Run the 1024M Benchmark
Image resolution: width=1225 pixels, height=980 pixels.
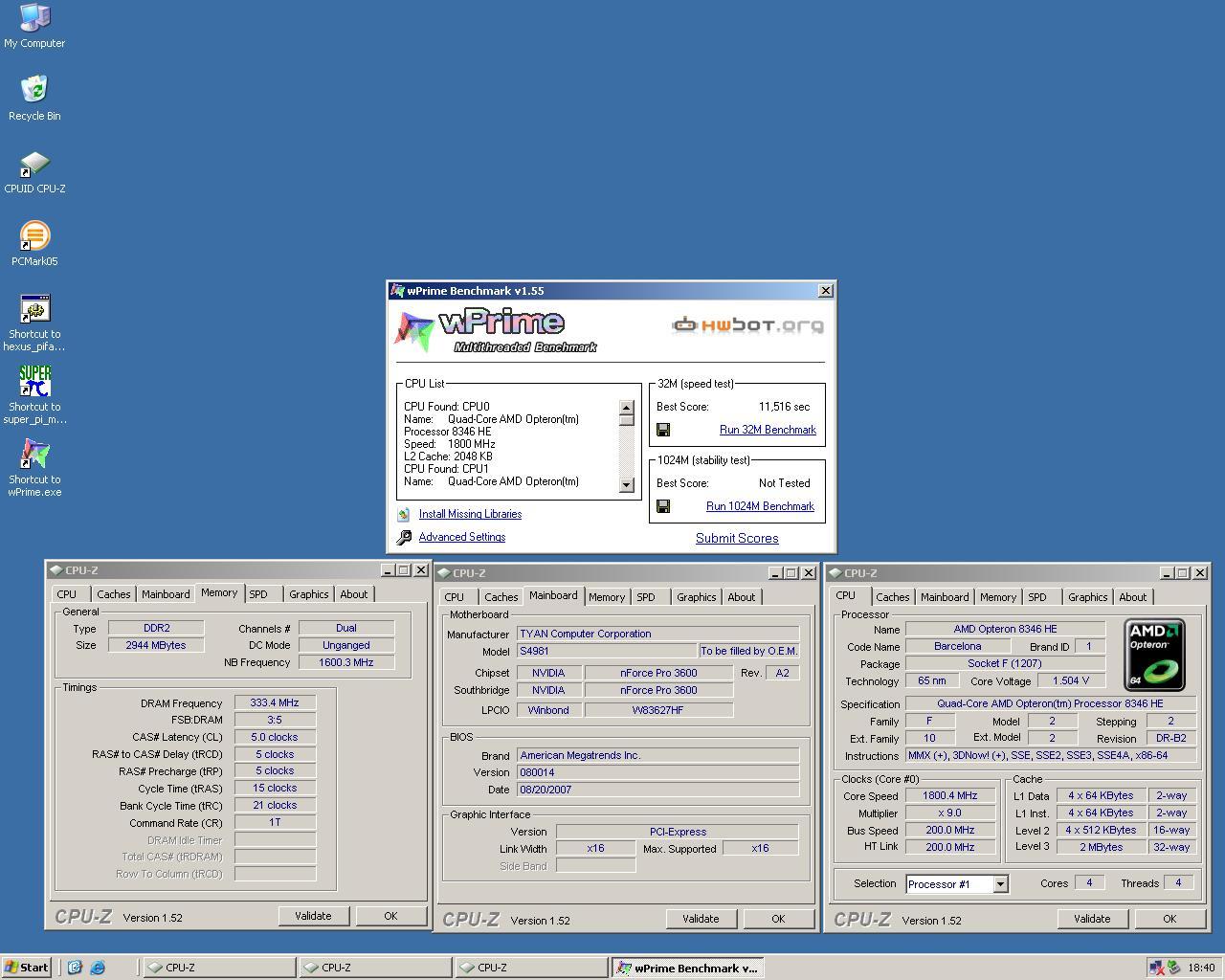(760, 506)
